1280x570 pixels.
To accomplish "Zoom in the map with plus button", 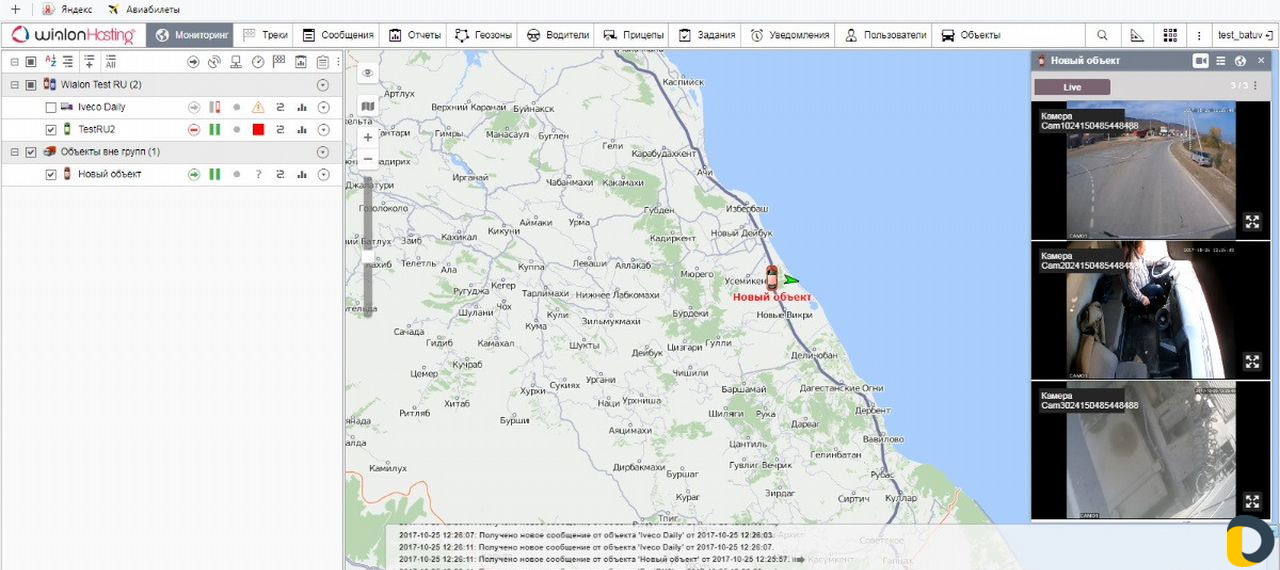I will point(368,137).
